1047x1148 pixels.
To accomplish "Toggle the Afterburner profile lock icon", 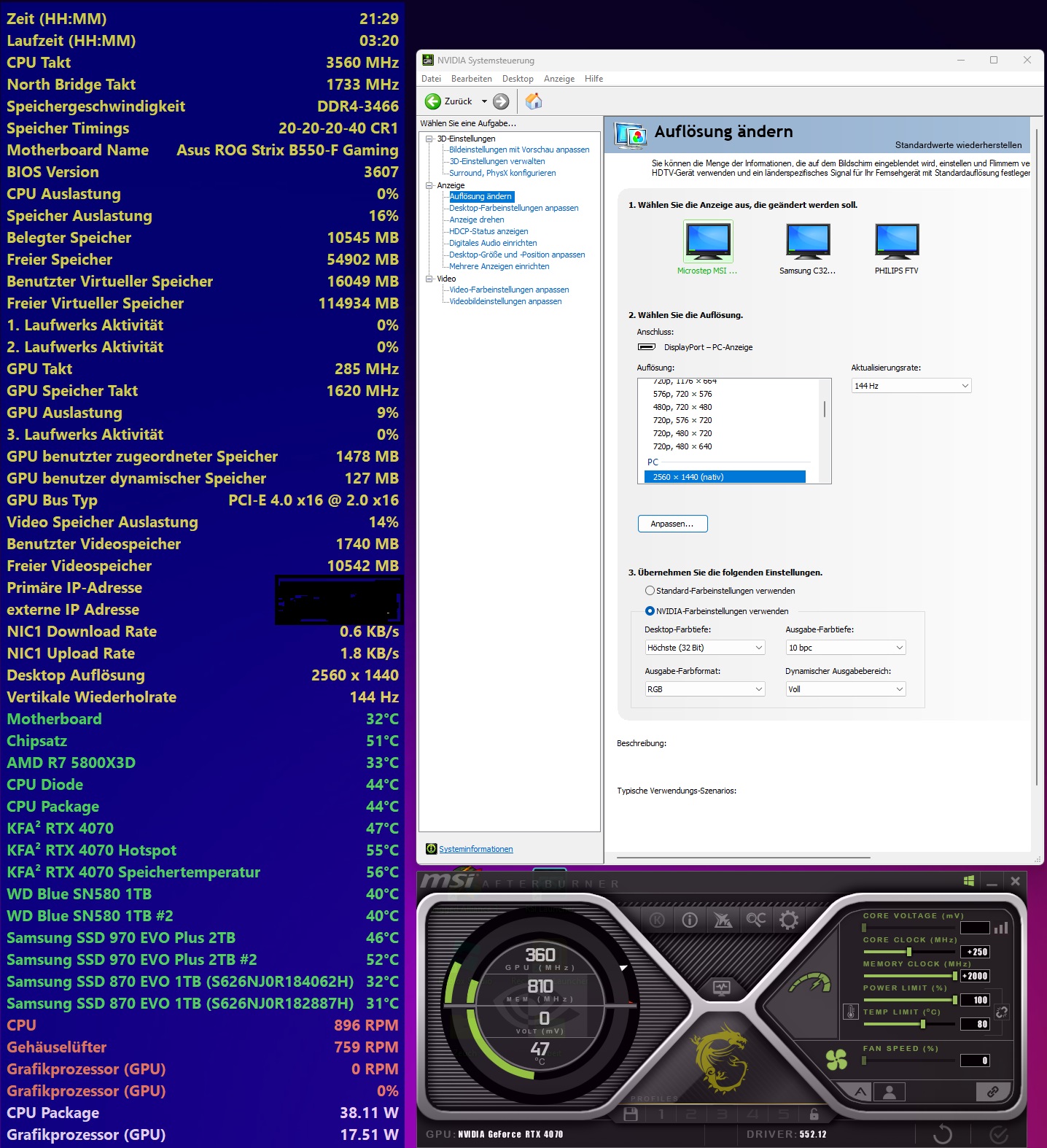I will click(814, 1114).
